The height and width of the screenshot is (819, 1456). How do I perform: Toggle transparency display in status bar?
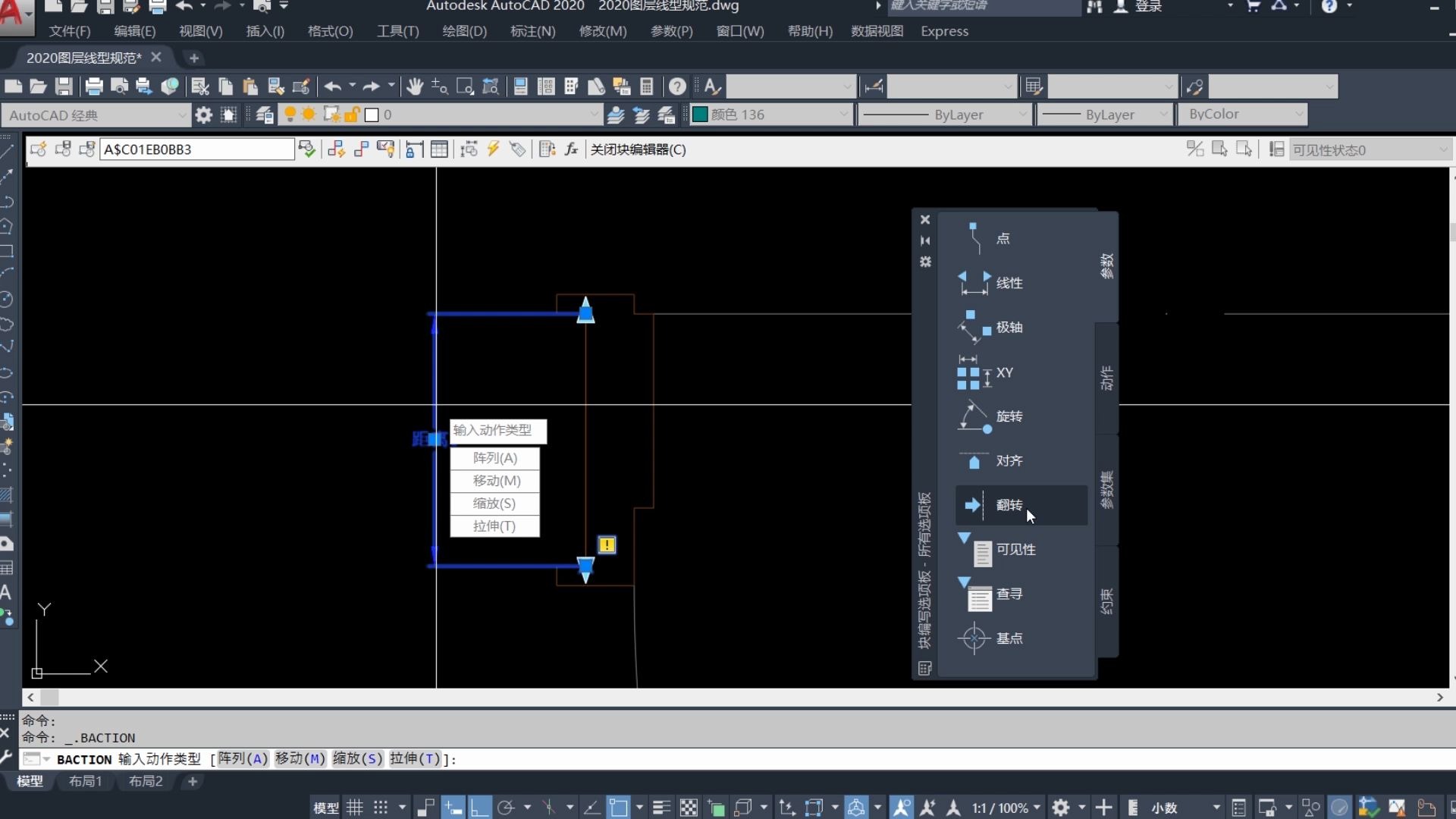(689, 808)
